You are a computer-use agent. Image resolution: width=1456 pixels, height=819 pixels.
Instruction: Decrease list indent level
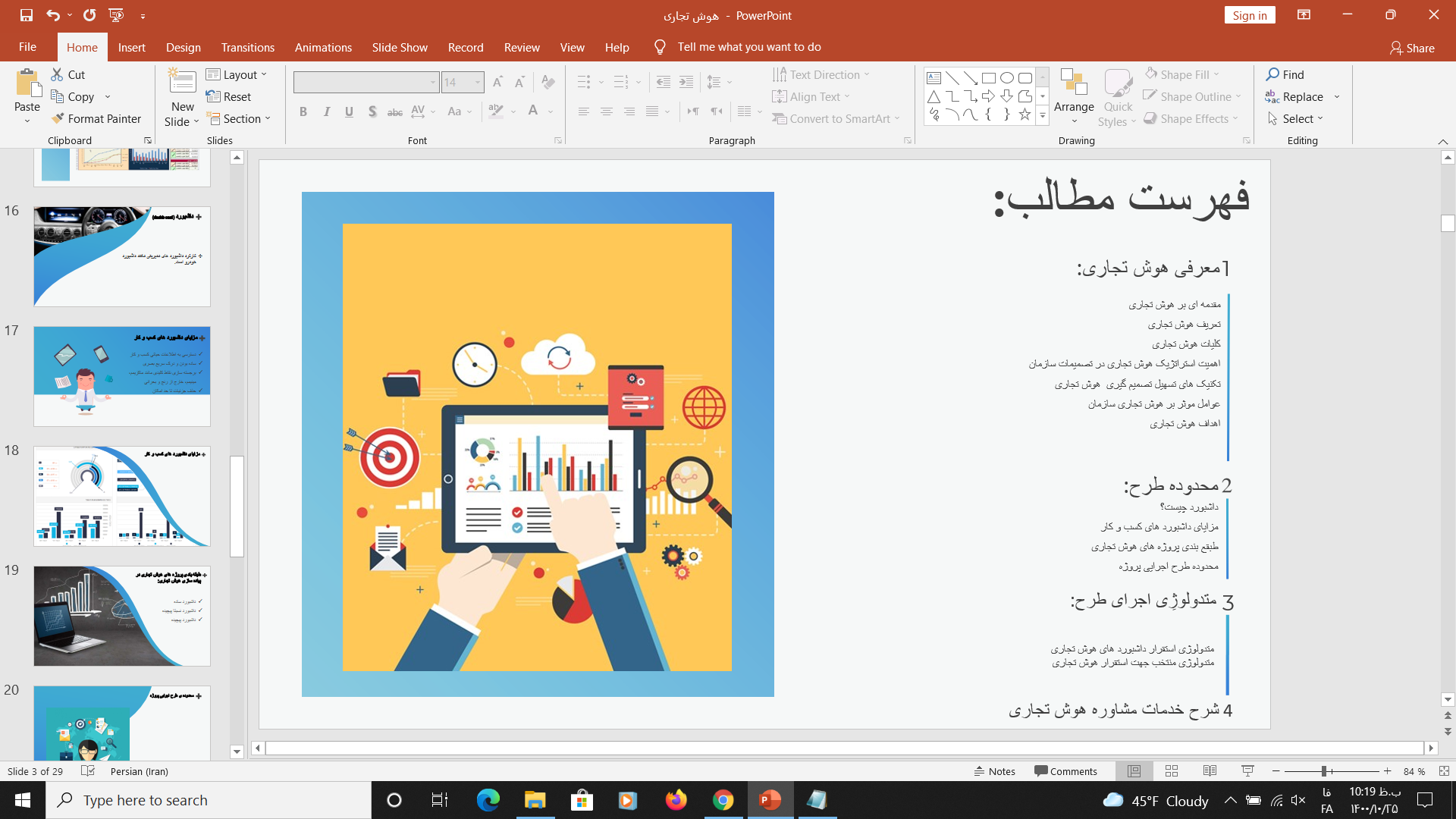click(x=664, y=82)
